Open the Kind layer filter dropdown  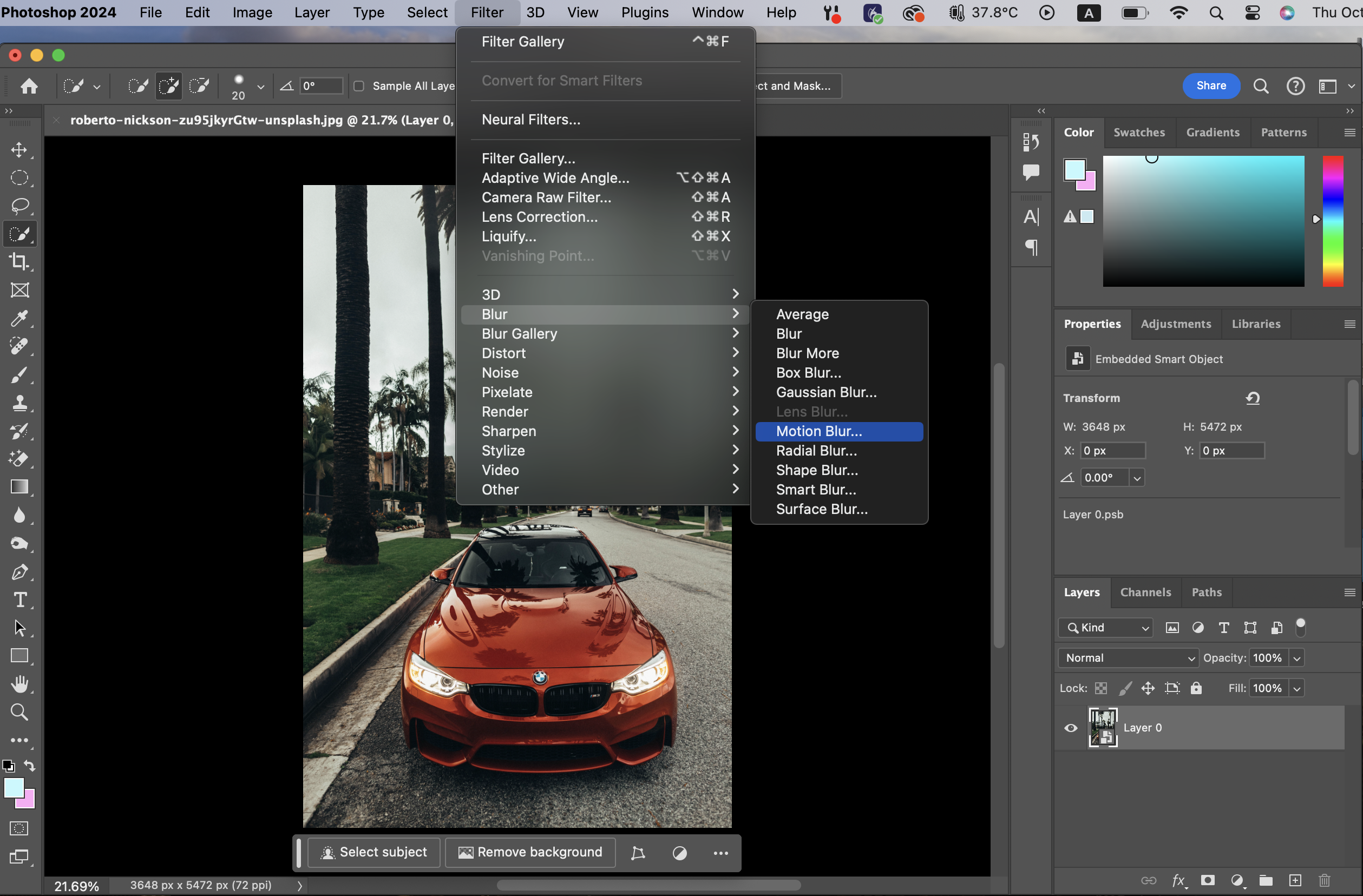pyautogui.click(x=1105, y=628)
